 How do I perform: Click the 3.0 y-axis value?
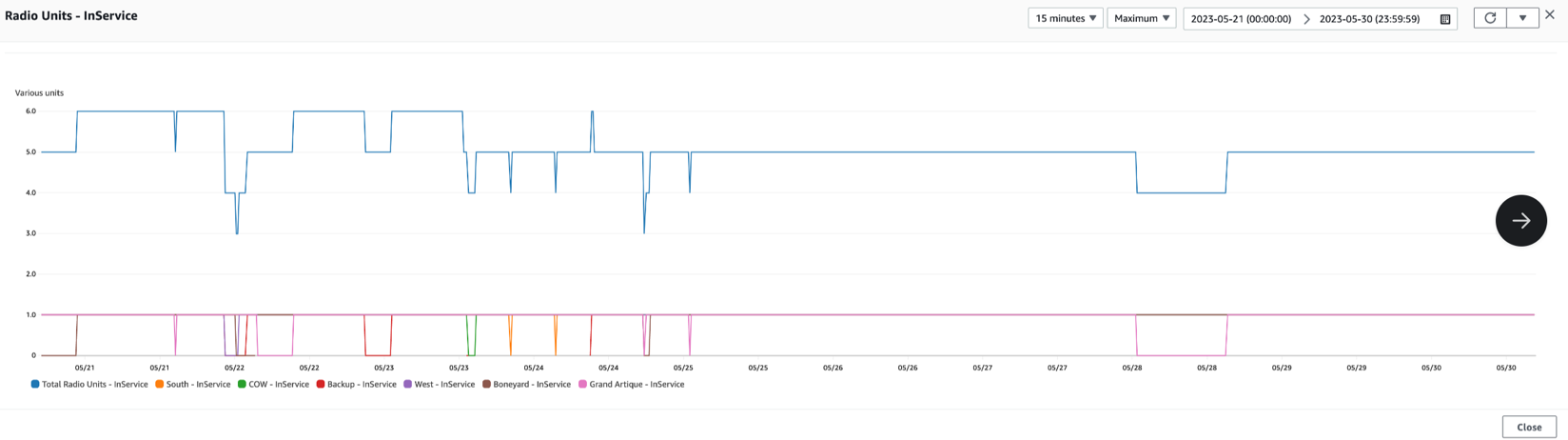point(30,233)
